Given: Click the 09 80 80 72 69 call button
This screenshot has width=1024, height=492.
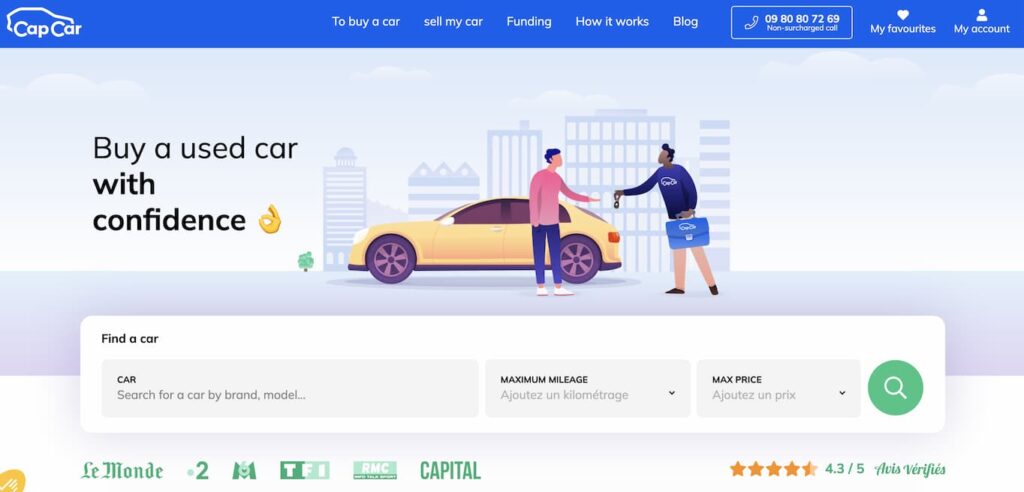Looking at the screenshot, I should (x=792, y=23).
